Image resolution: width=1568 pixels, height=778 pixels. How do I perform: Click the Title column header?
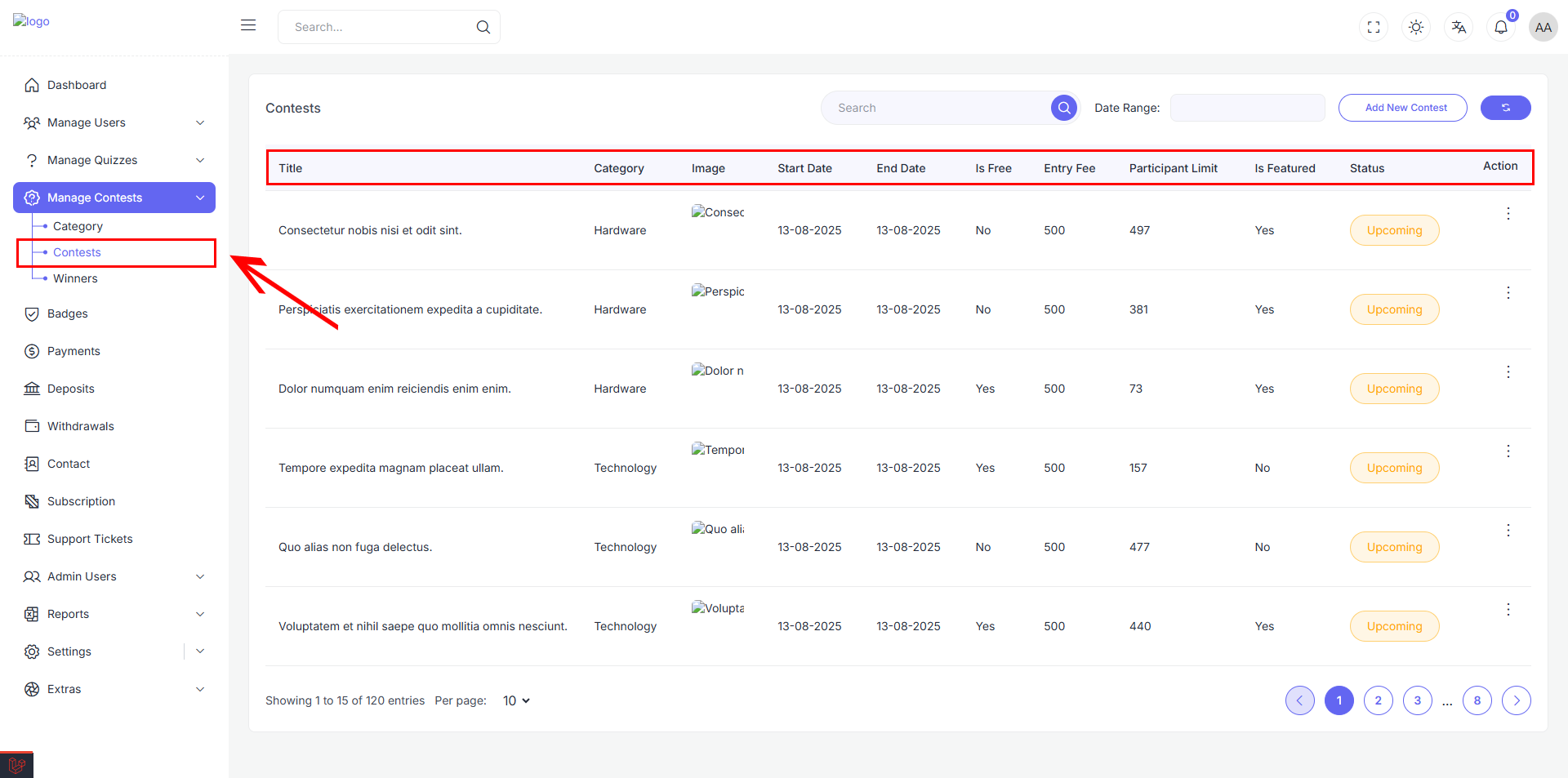[x=290, y=168]
